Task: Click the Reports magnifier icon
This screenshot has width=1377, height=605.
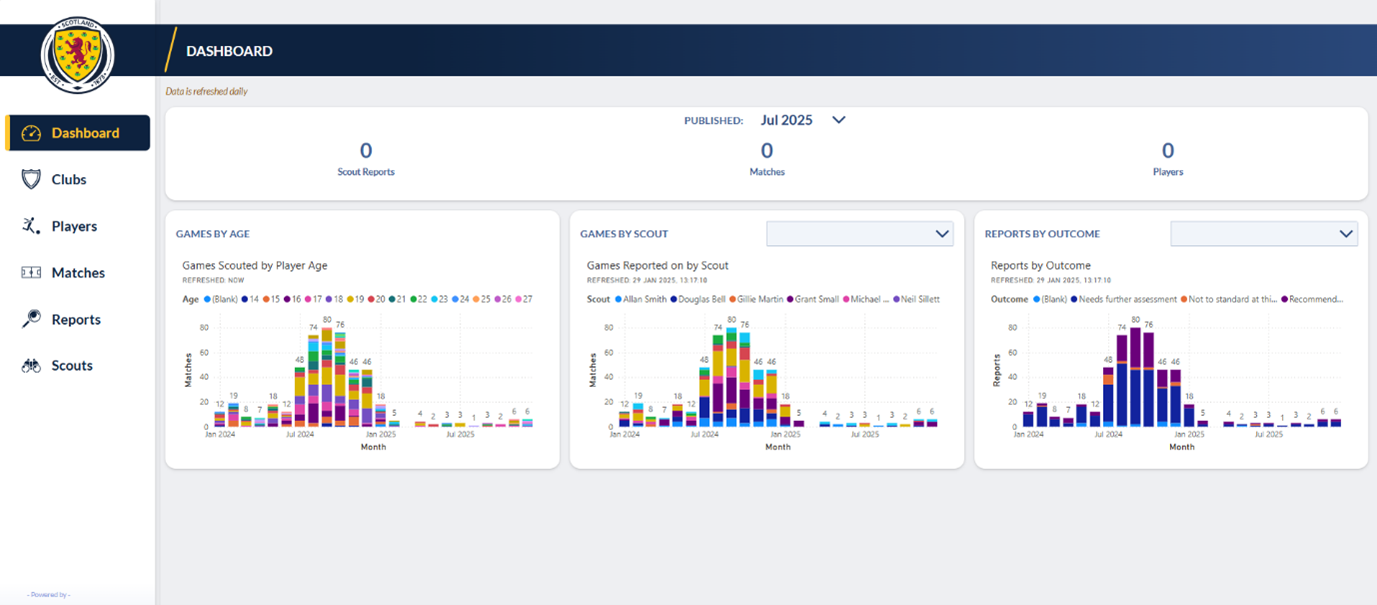Action: [31, 320]
